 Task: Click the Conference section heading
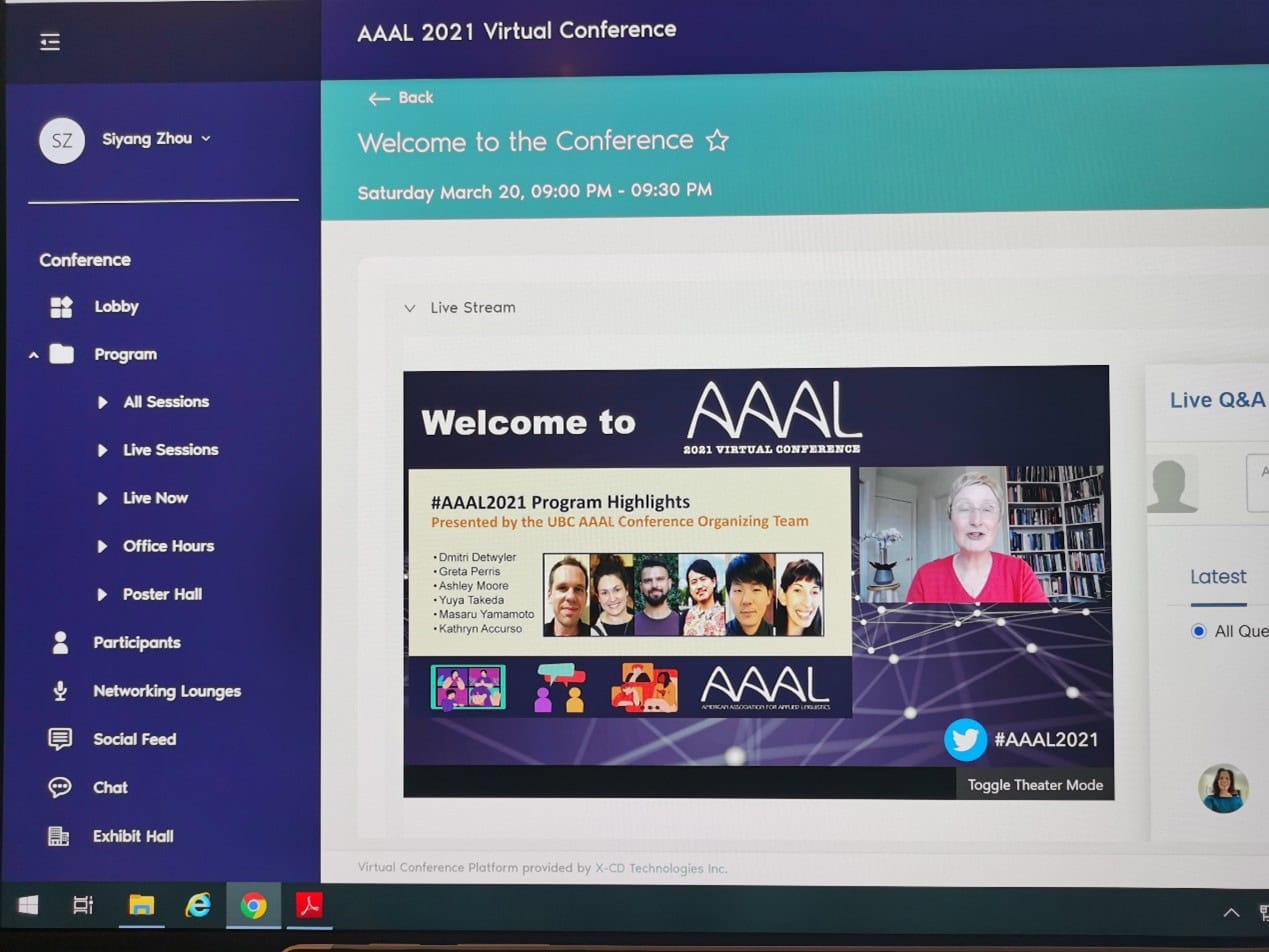click(85, 260)
